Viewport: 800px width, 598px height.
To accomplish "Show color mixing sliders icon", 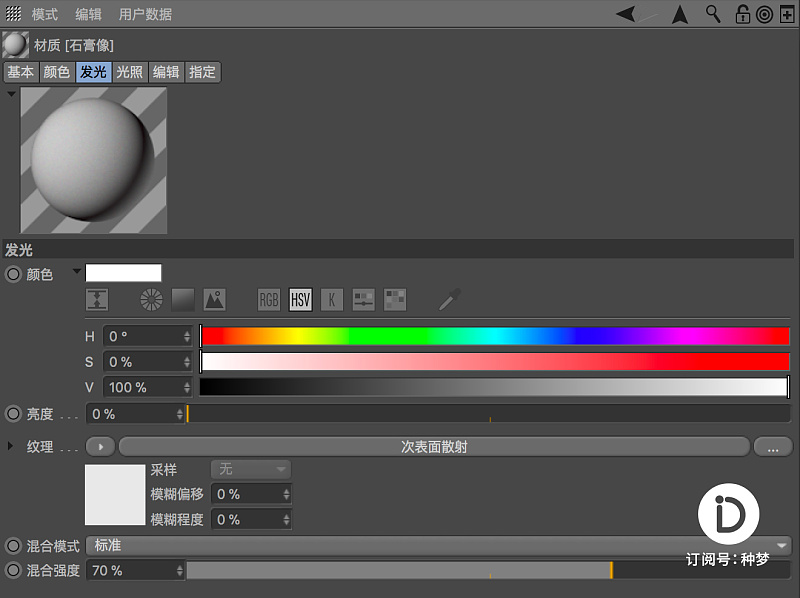I will 363,300.
